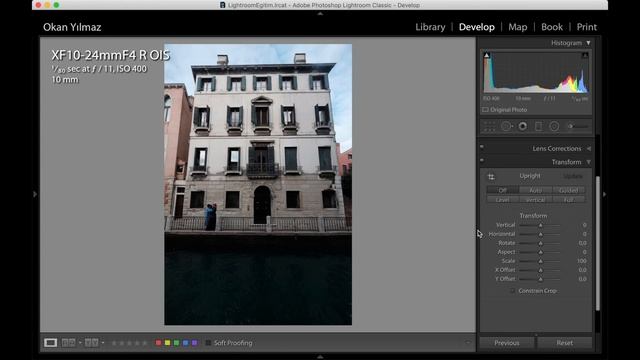Show the bottom filmstrip panel
The width and height of the screenshot is (640, 360).
click(320, 357)
